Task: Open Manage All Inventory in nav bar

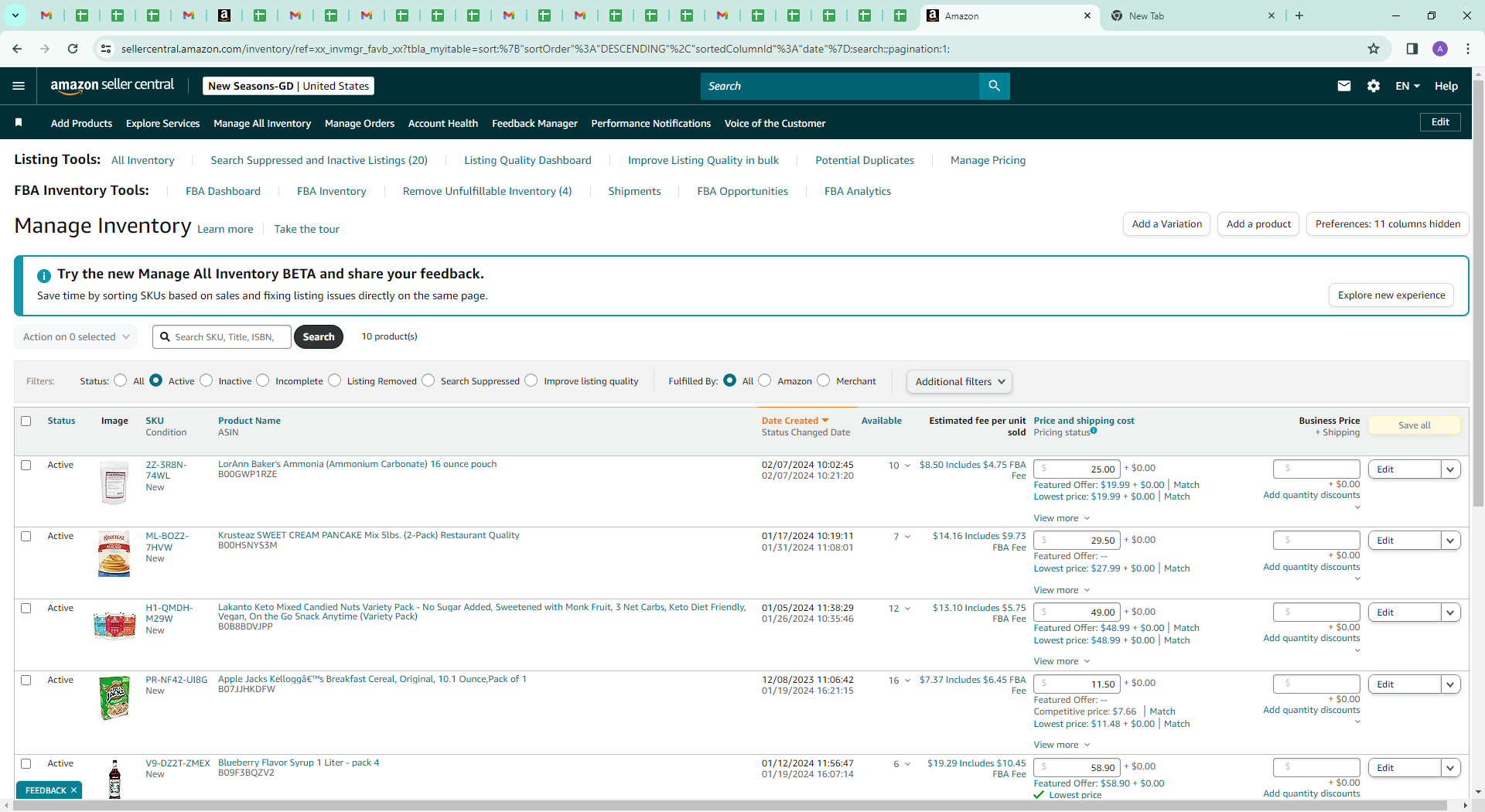Action: click(x=262, y=123)
